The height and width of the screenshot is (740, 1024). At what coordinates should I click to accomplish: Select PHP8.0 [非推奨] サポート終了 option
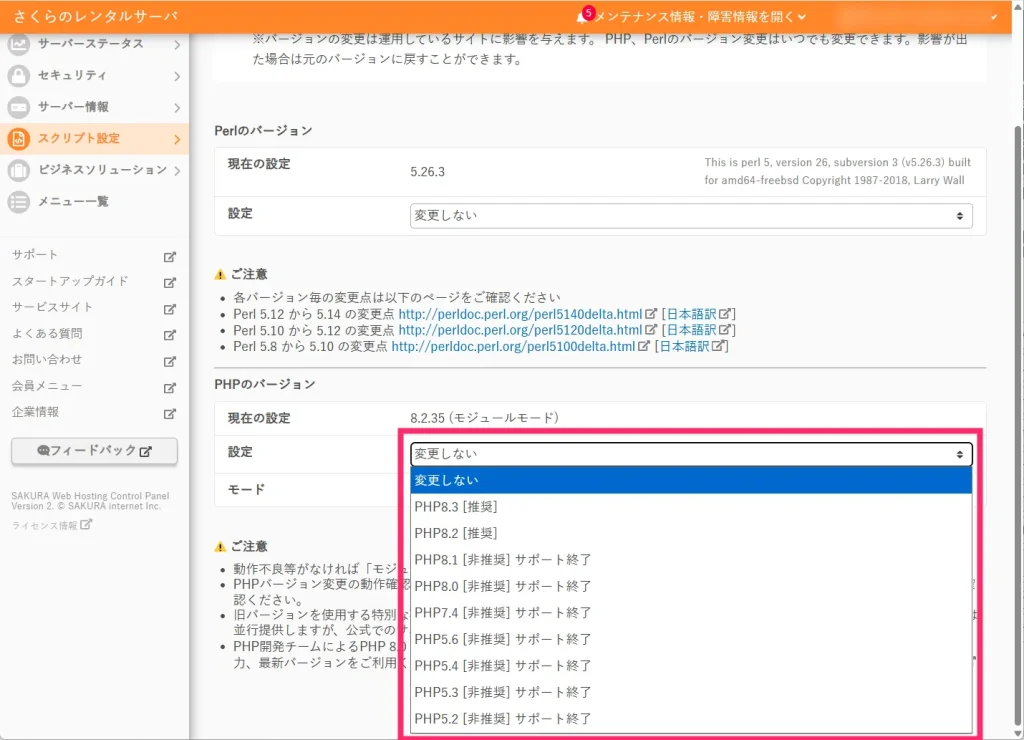point(691,586)
